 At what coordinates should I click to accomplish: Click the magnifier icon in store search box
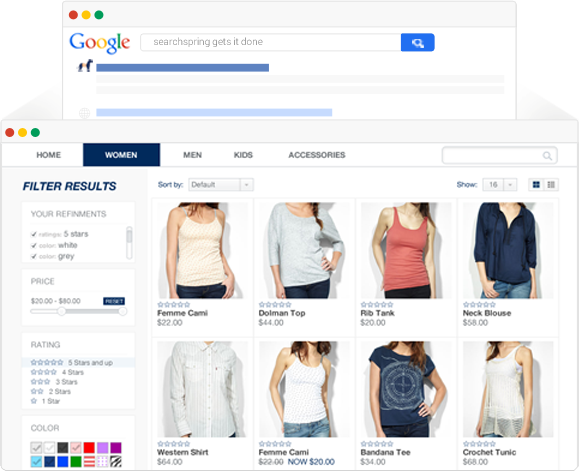[547, 156]
